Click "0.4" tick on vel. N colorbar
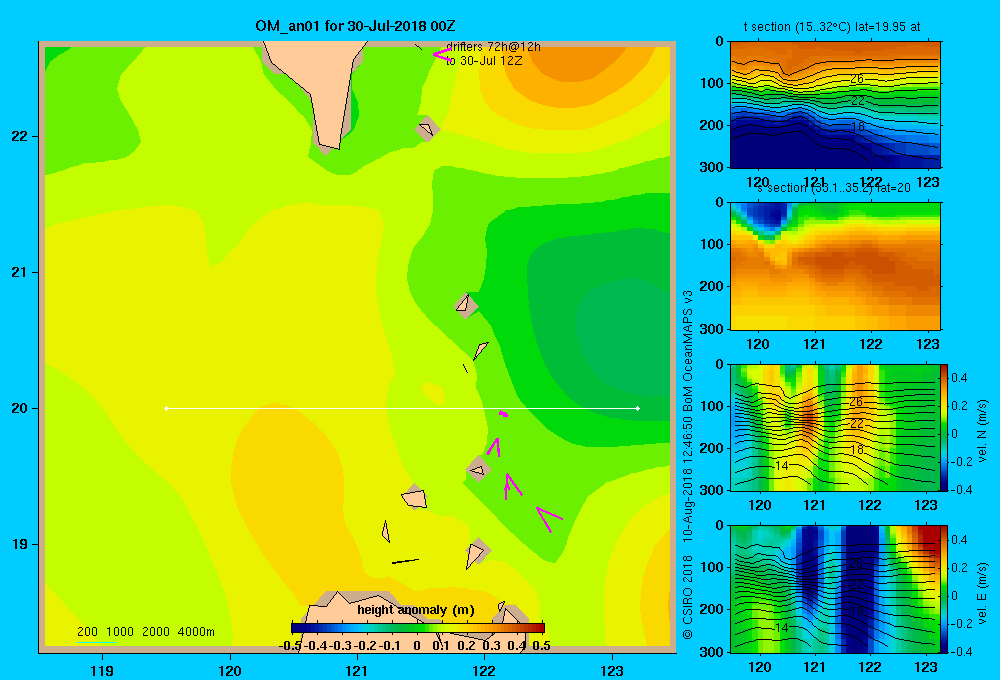The width and height of the screenshot is (1000, 680). [x=959, y=378]
